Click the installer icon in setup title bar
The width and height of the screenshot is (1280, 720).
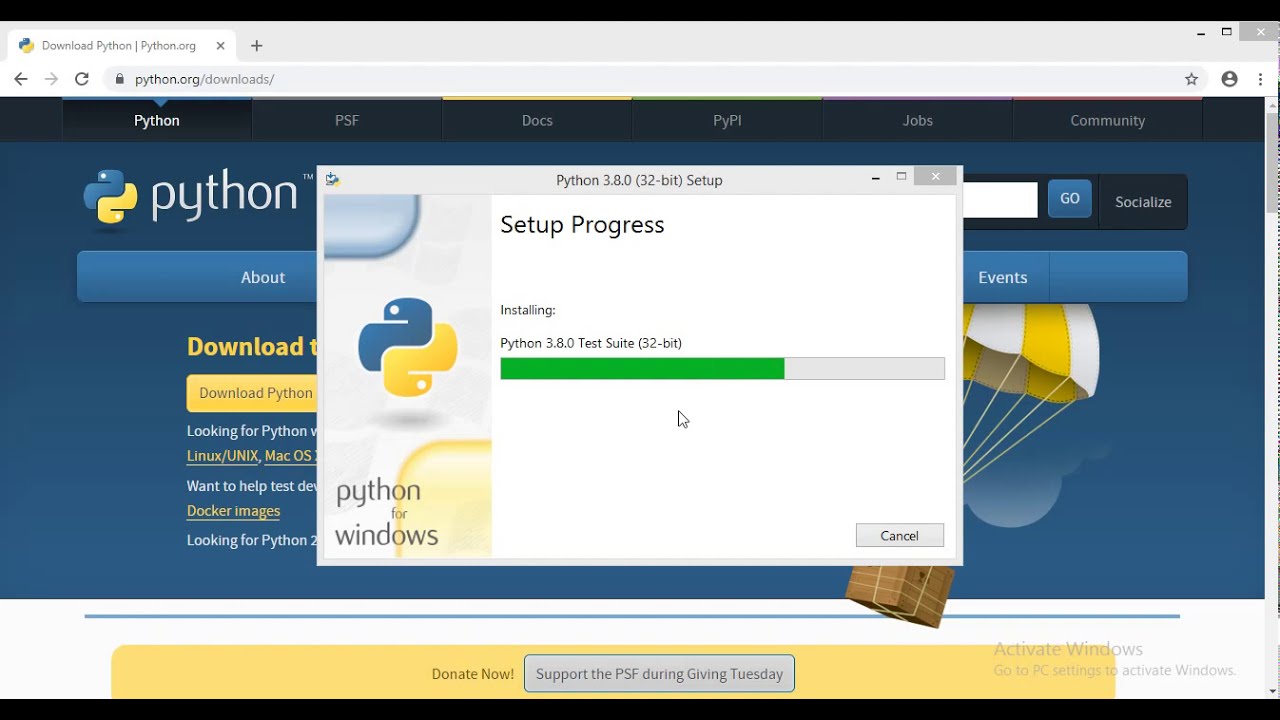[x=333, y=179]
